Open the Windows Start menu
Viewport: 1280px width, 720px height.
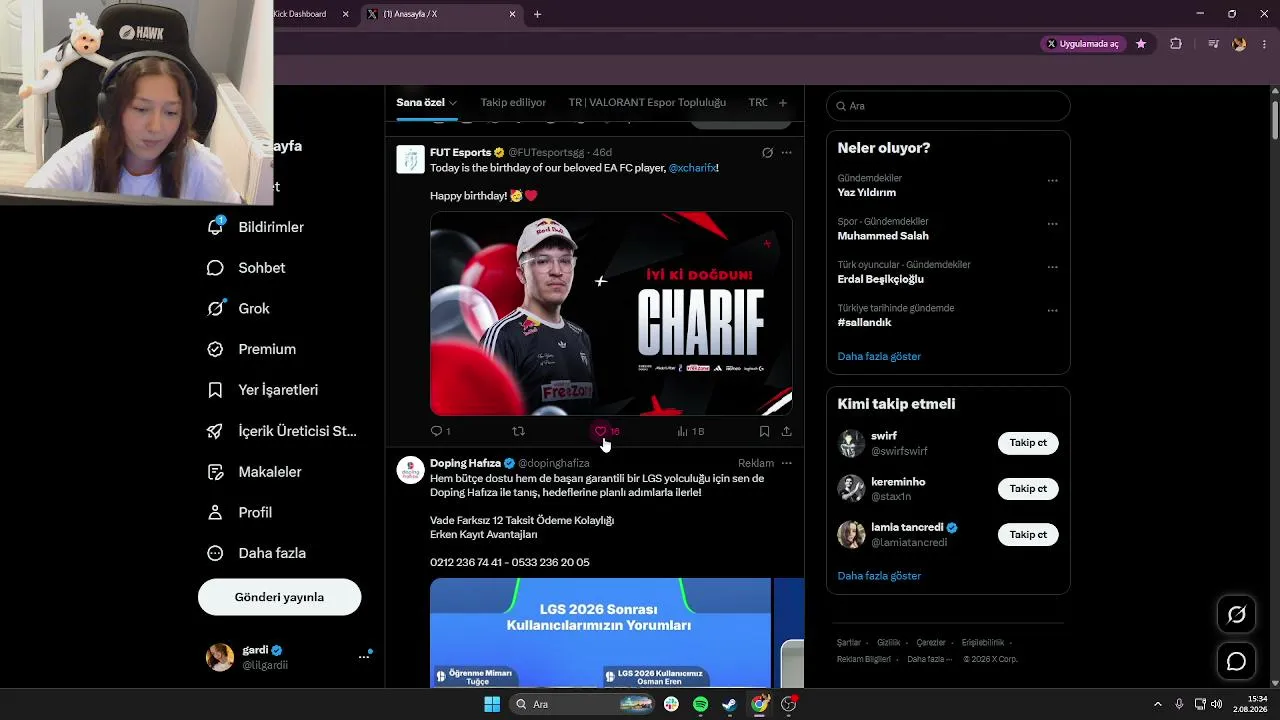tap(492, 704)
